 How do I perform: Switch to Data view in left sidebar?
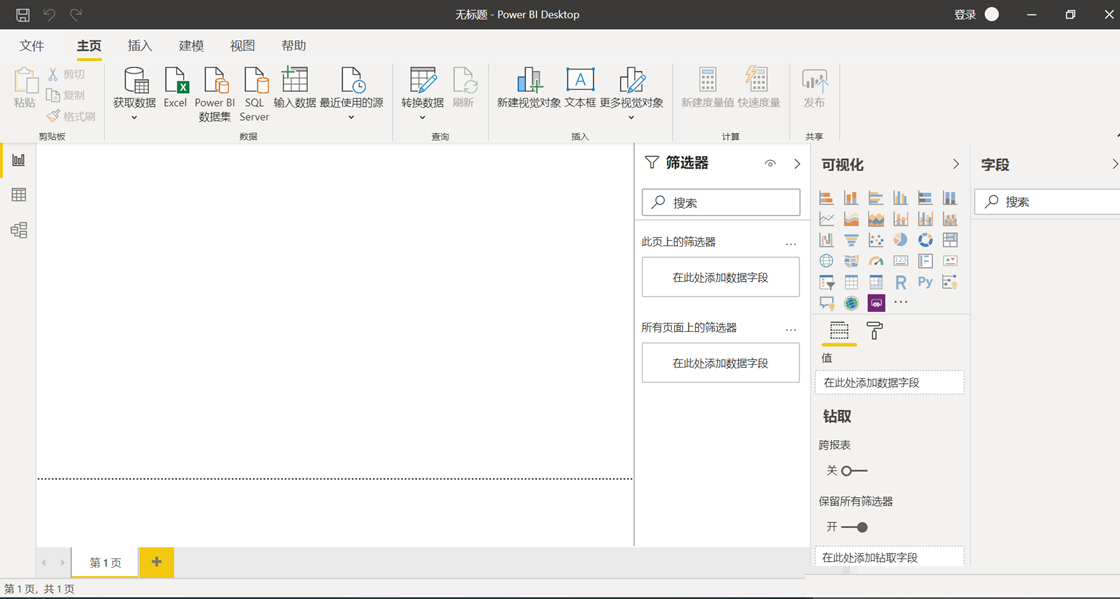pos(19,195)
